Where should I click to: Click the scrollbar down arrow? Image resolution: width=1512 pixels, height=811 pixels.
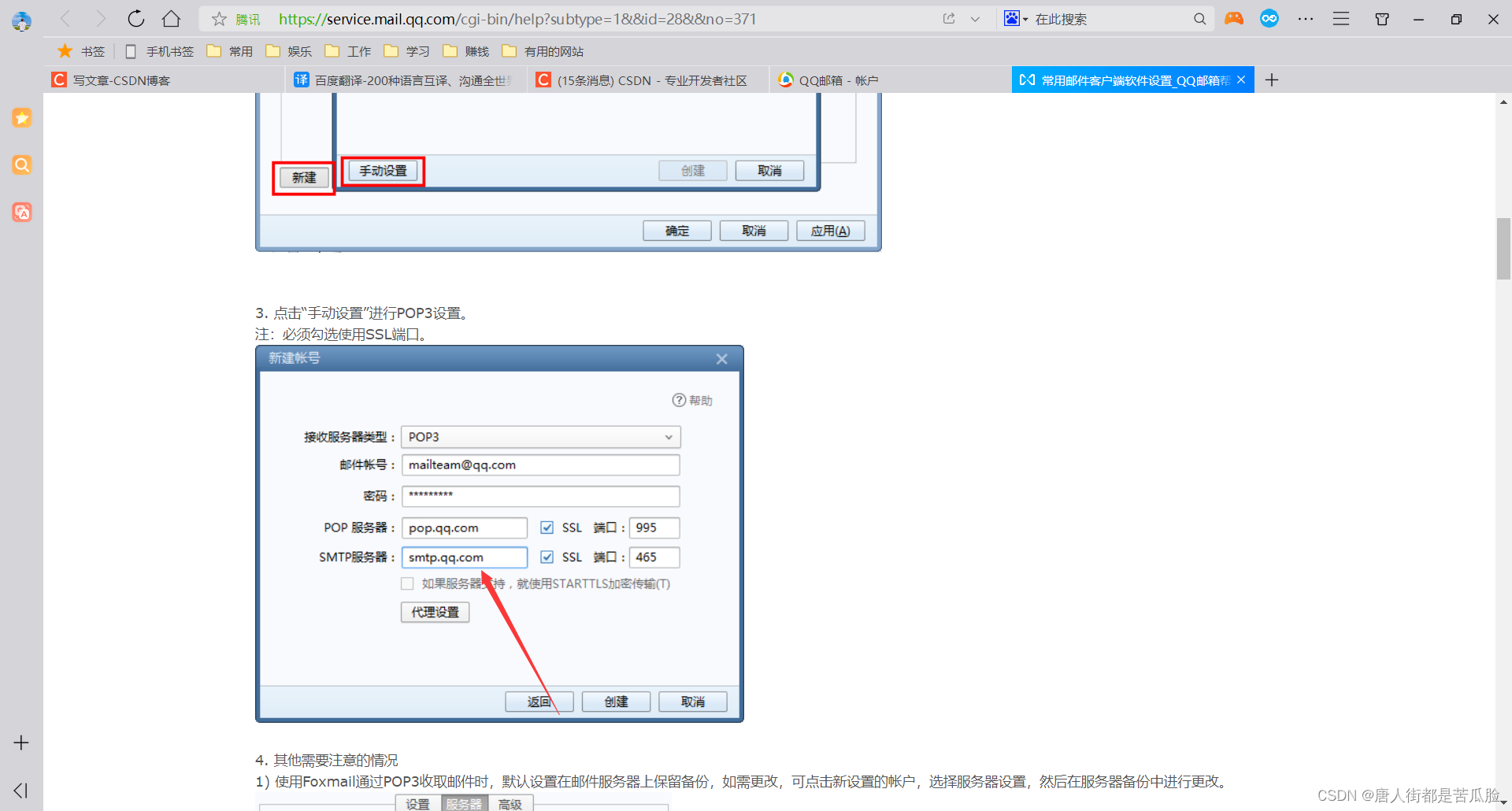point(1503,802)
